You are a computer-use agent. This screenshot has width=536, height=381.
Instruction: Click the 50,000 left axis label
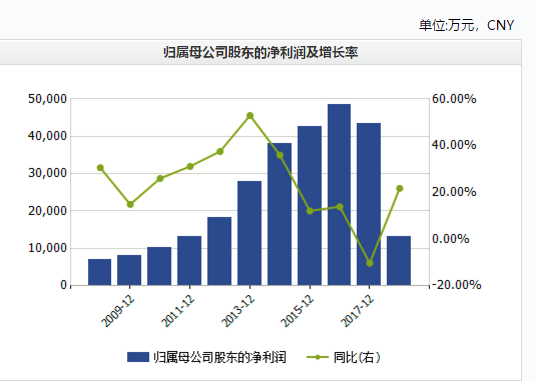pyautogui.click(x=48, y=99)
